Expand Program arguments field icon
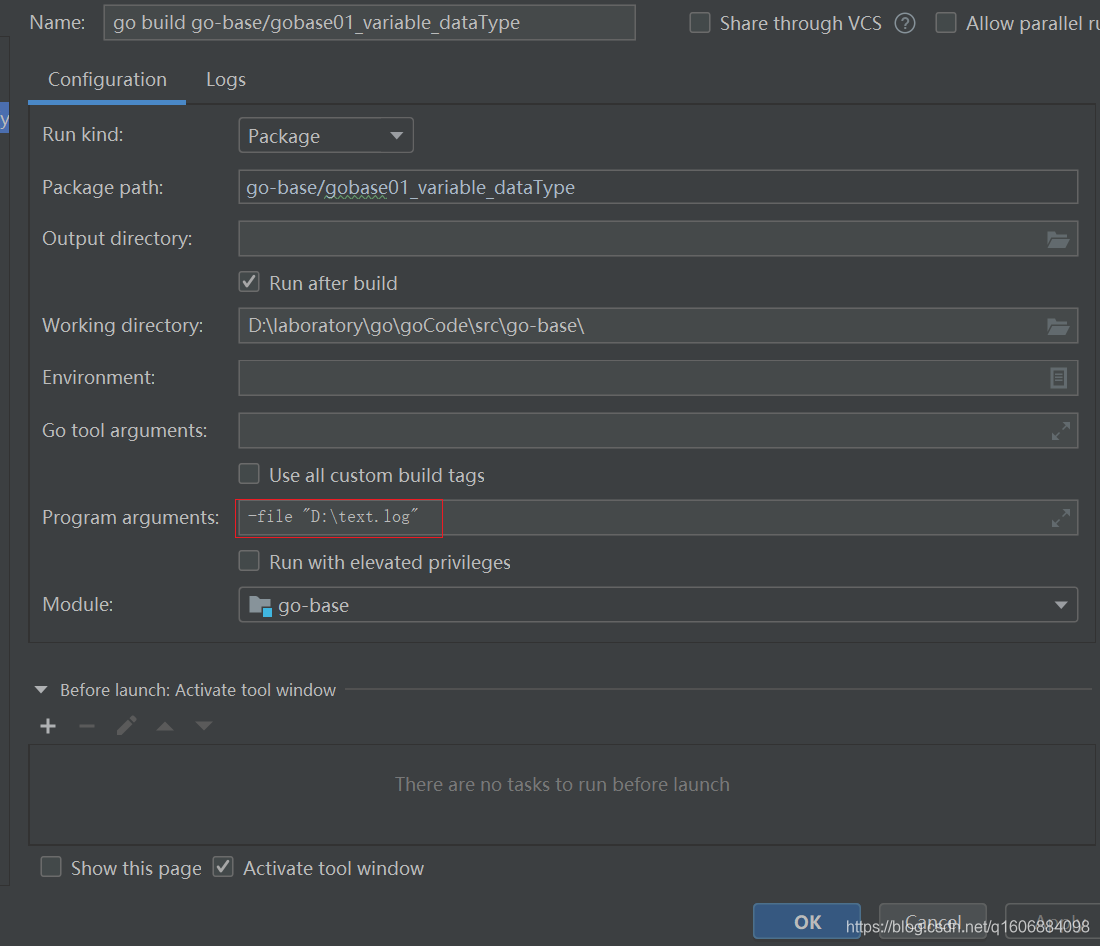1100x946 pixels. point(1061,518)
